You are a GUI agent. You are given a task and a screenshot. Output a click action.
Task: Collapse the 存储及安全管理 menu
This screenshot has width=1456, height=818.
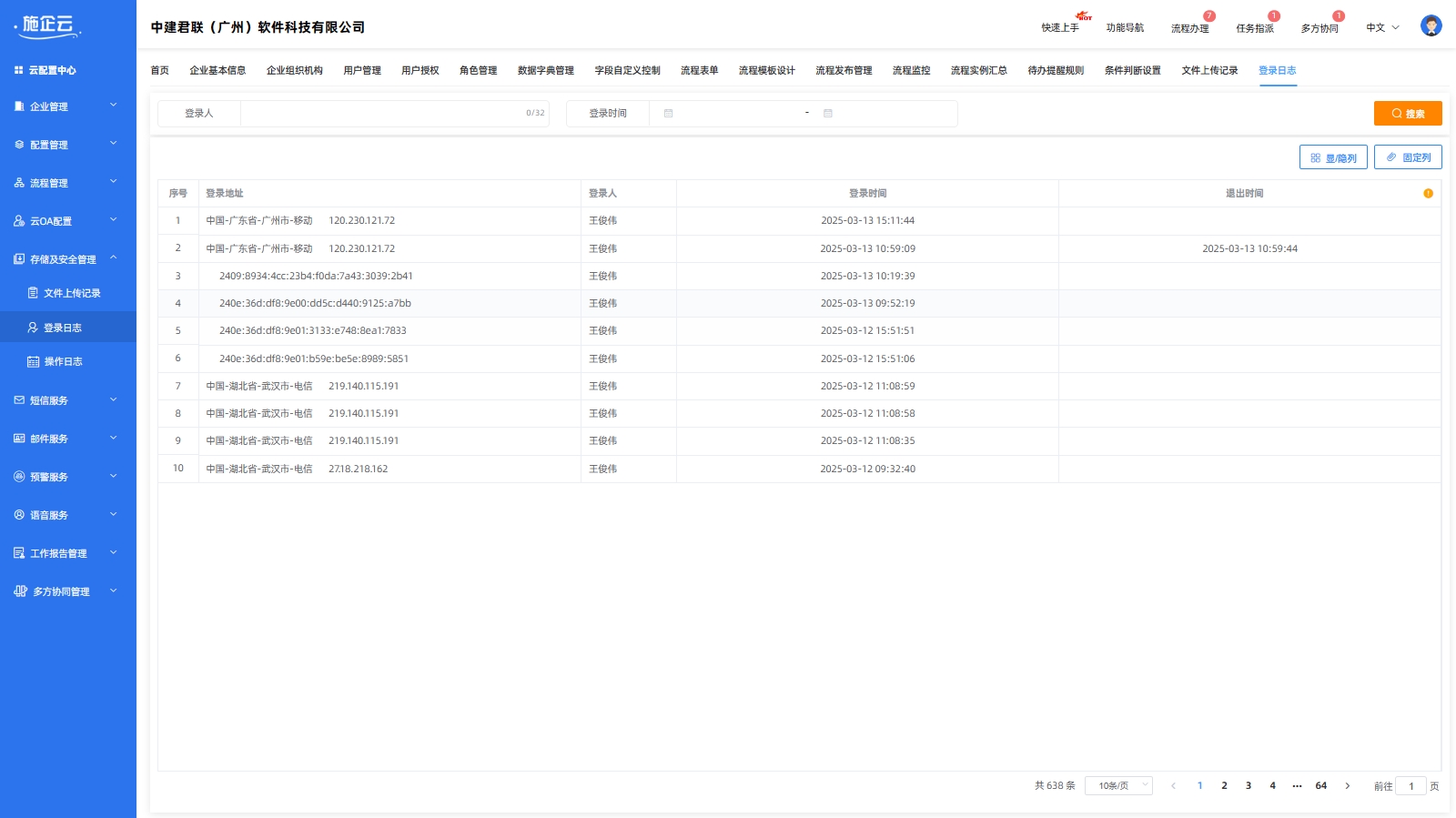(68, 259)
